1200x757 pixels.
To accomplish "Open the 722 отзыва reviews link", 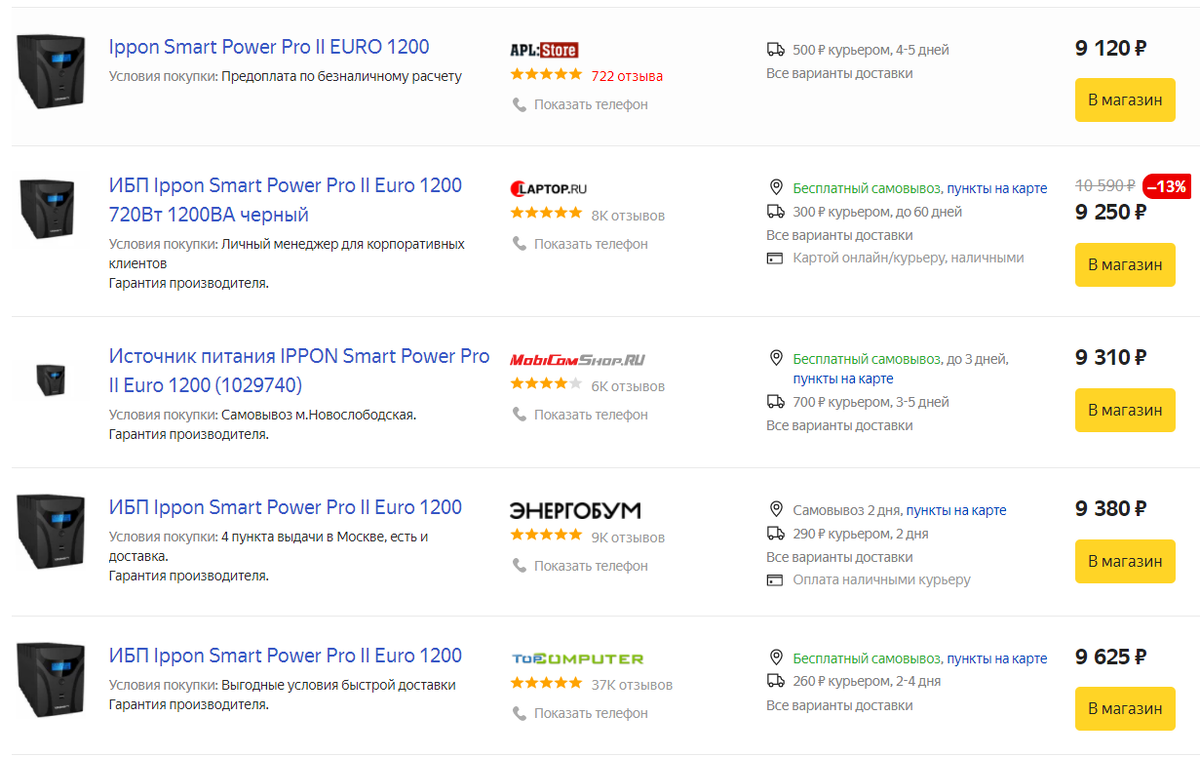I will (627, 76).
